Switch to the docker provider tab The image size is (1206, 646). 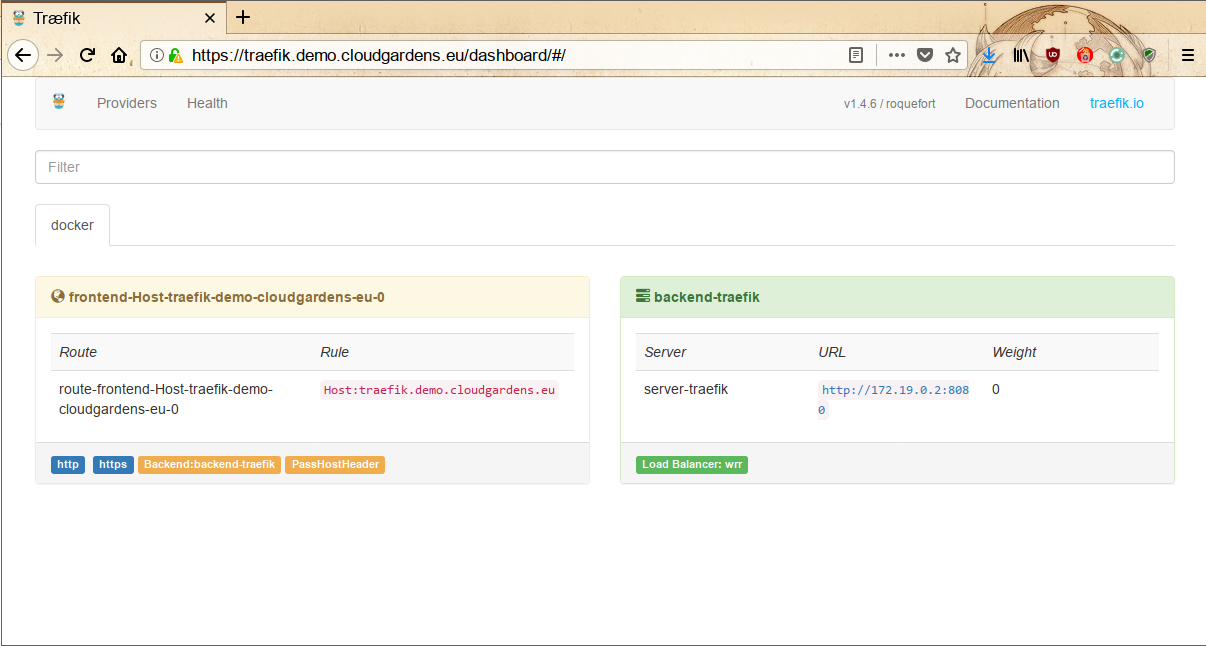[x=72, y=225]
